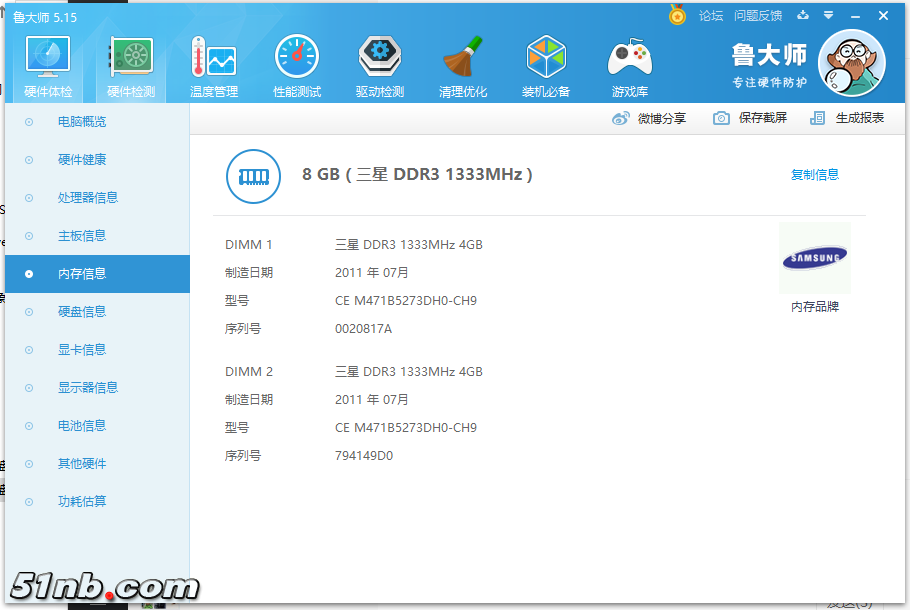Select the 硬件检测 hardware detection icon
Viewport: 910px width, 610px height.
click(130, 65)
